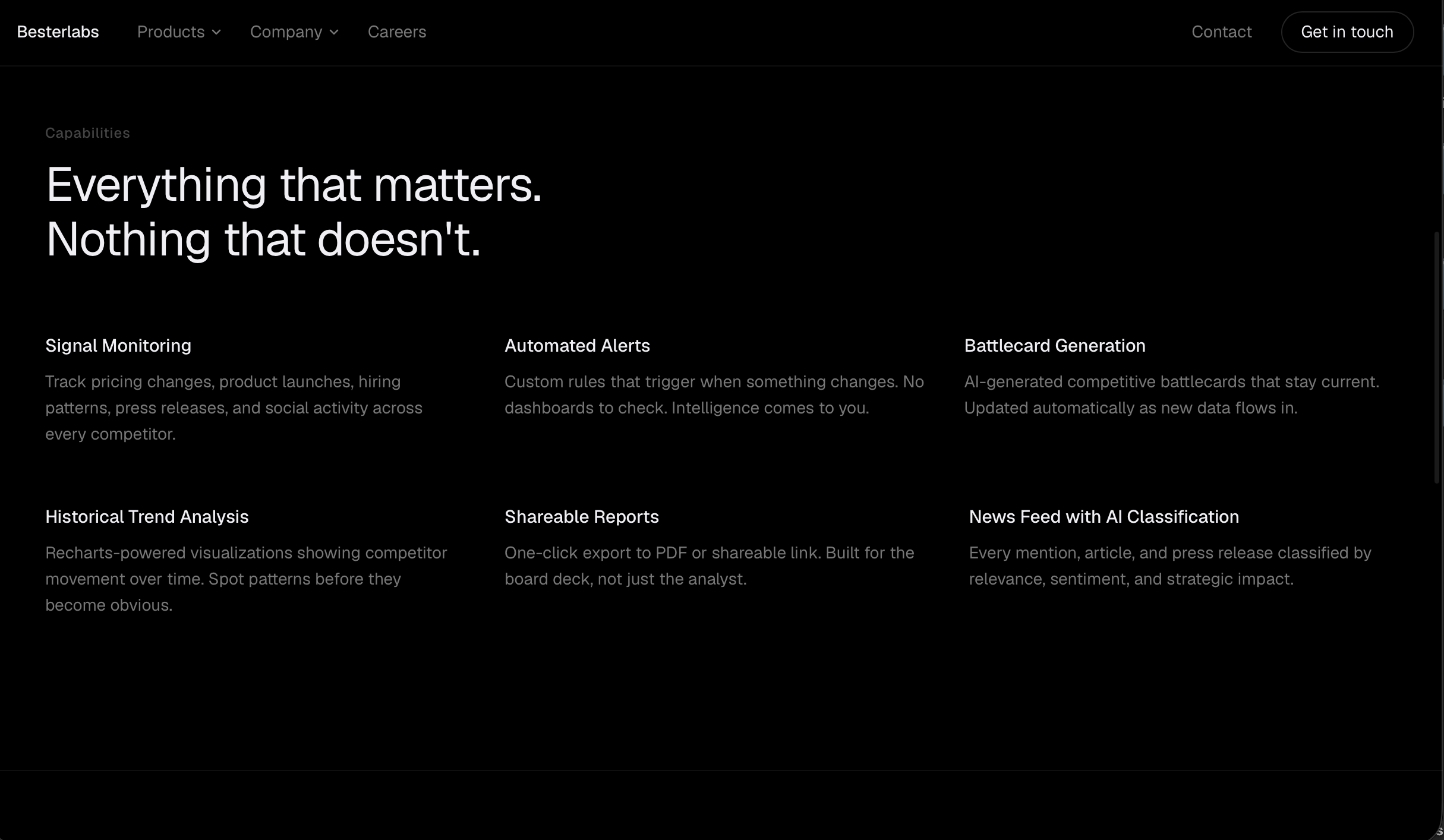This screenshot has width=1444, height=840.
Task: Expand the Company dropdown menu
Action: click(x=286, y=32)
